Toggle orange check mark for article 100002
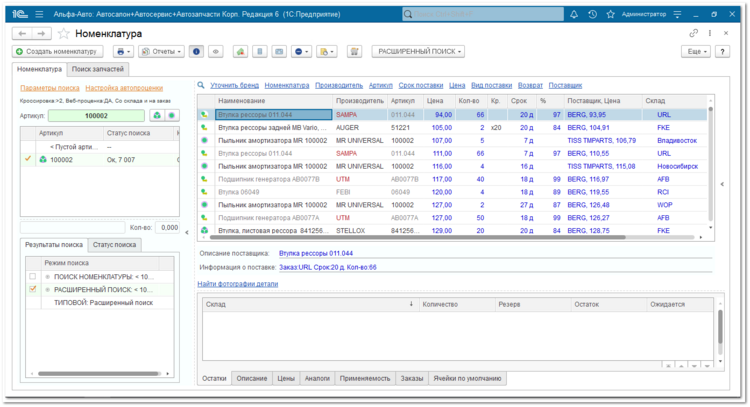Viewport: 750px width, 407px height. pyautogui.click(x=28, y=159)
